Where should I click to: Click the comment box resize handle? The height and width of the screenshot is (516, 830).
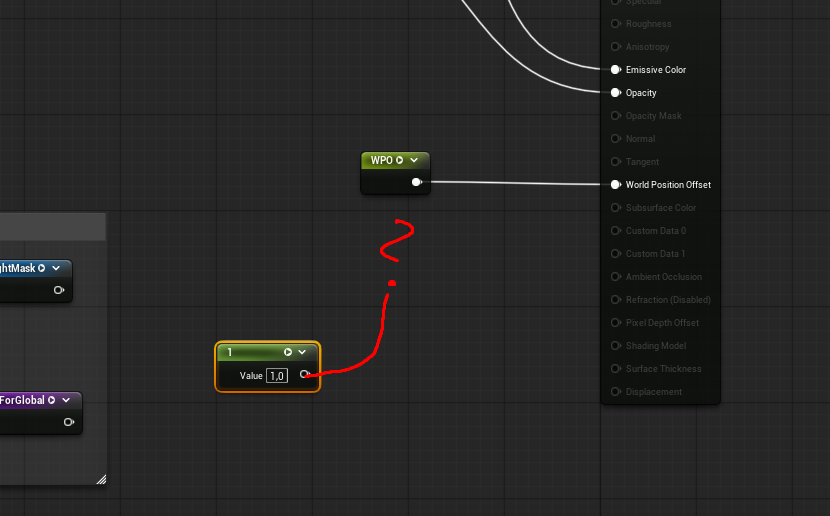point(101,479)
